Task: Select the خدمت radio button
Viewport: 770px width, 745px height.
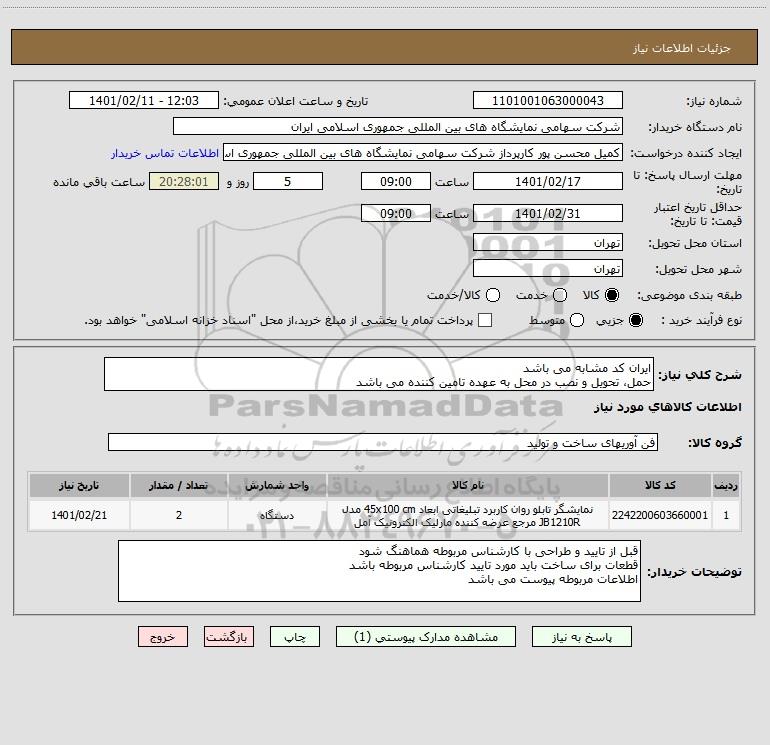Action: pos(560,295)
